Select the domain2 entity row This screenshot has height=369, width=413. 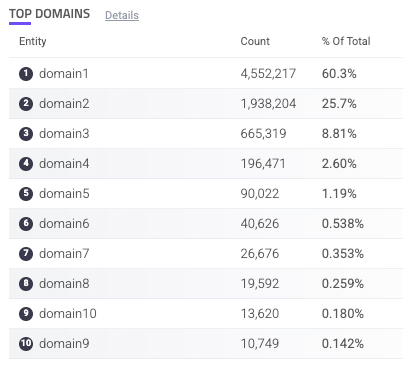tap(206, 104)
